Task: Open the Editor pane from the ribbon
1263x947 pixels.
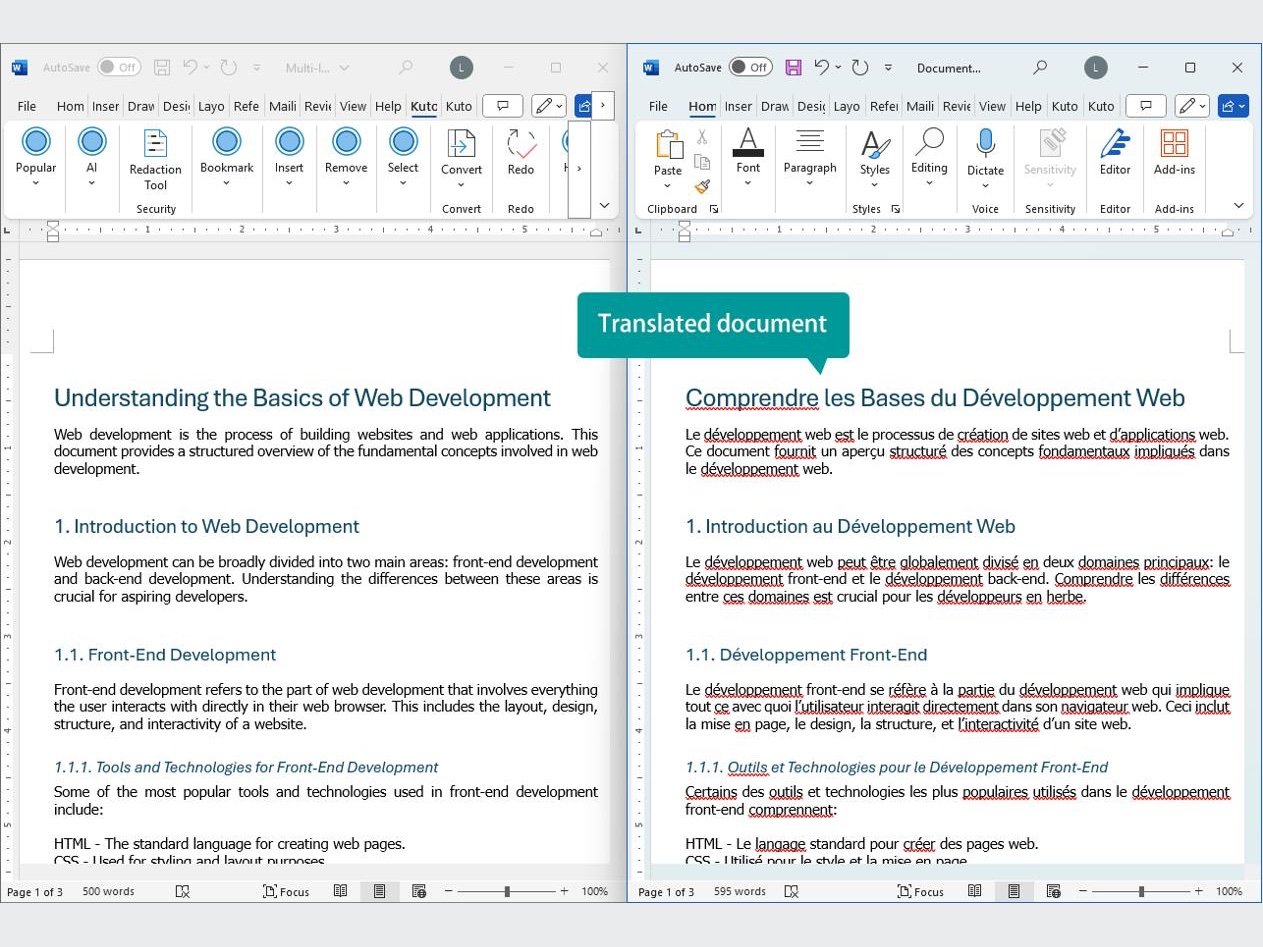Action: click(1115, 143)
